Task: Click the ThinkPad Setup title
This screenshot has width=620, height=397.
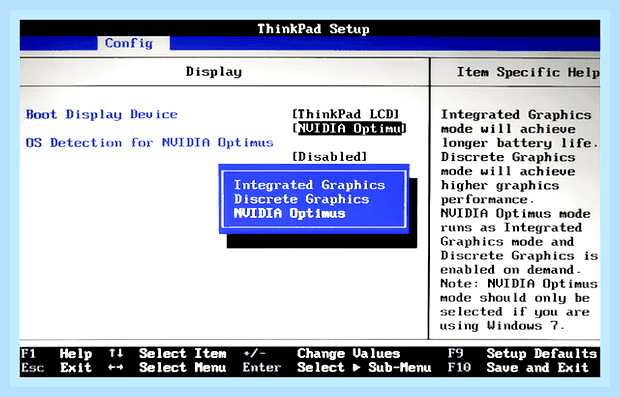Action: coord(313,29)
